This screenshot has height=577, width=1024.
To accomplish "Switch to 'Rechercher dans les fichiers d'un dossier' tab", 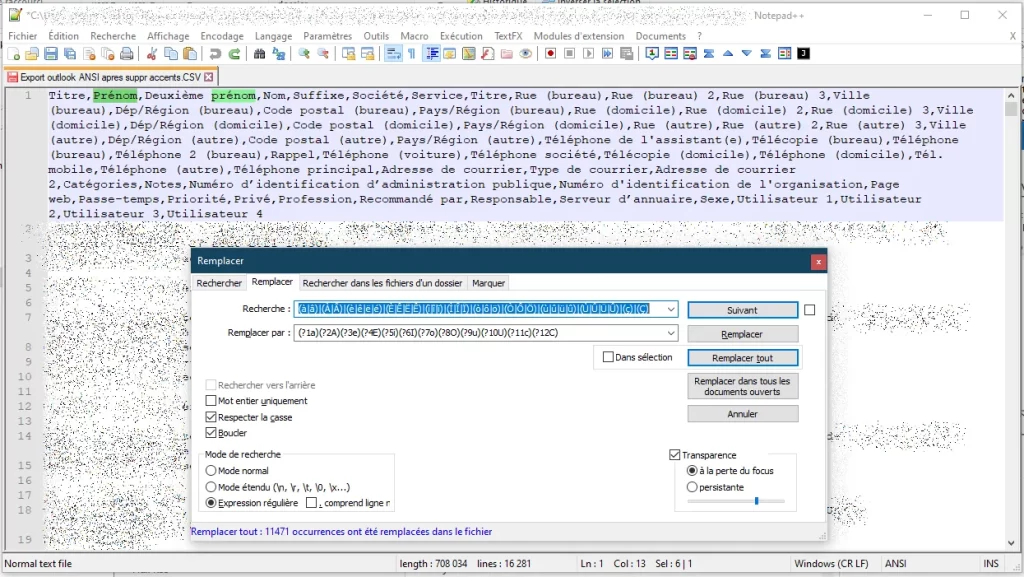I will 382,283.
